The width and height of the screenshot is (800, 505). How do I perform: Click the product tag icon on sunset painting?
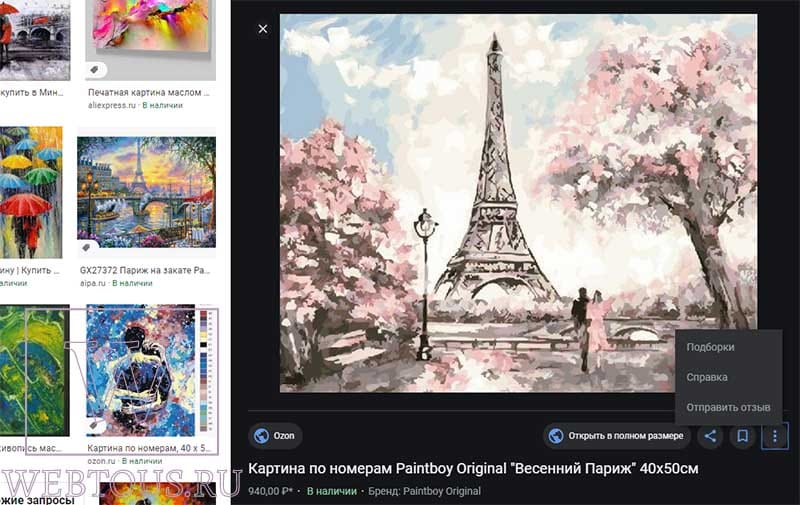coord(86,247)
